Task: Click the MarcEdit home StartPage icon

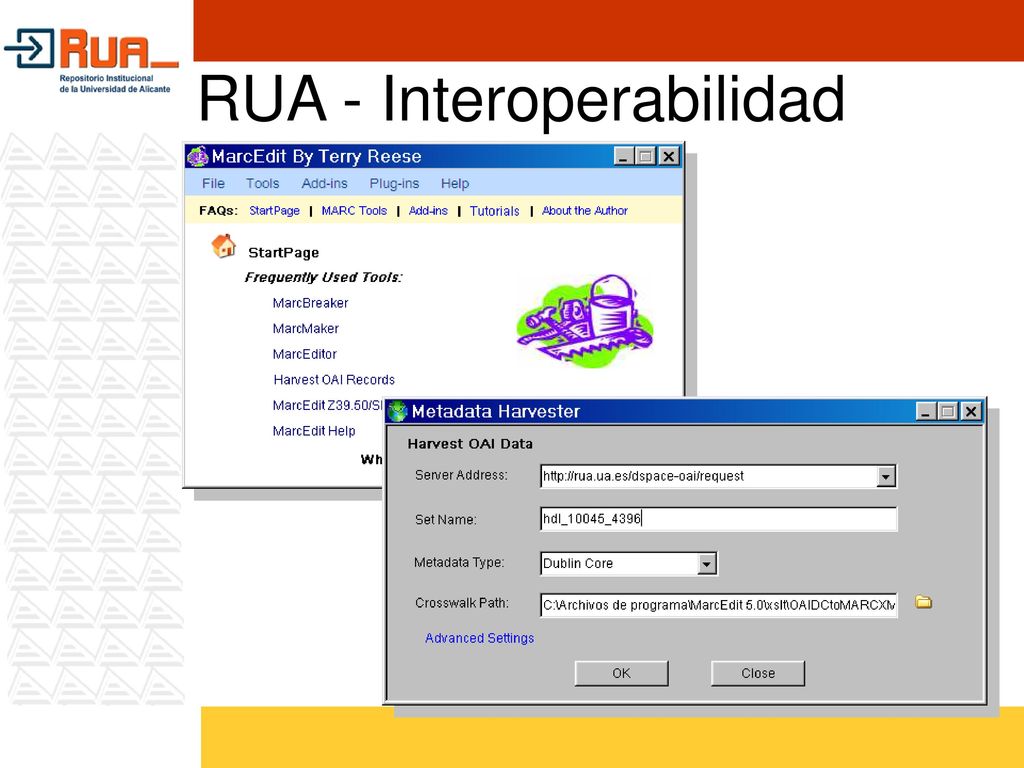Action: pyautogui.click(x=223, y=246)
